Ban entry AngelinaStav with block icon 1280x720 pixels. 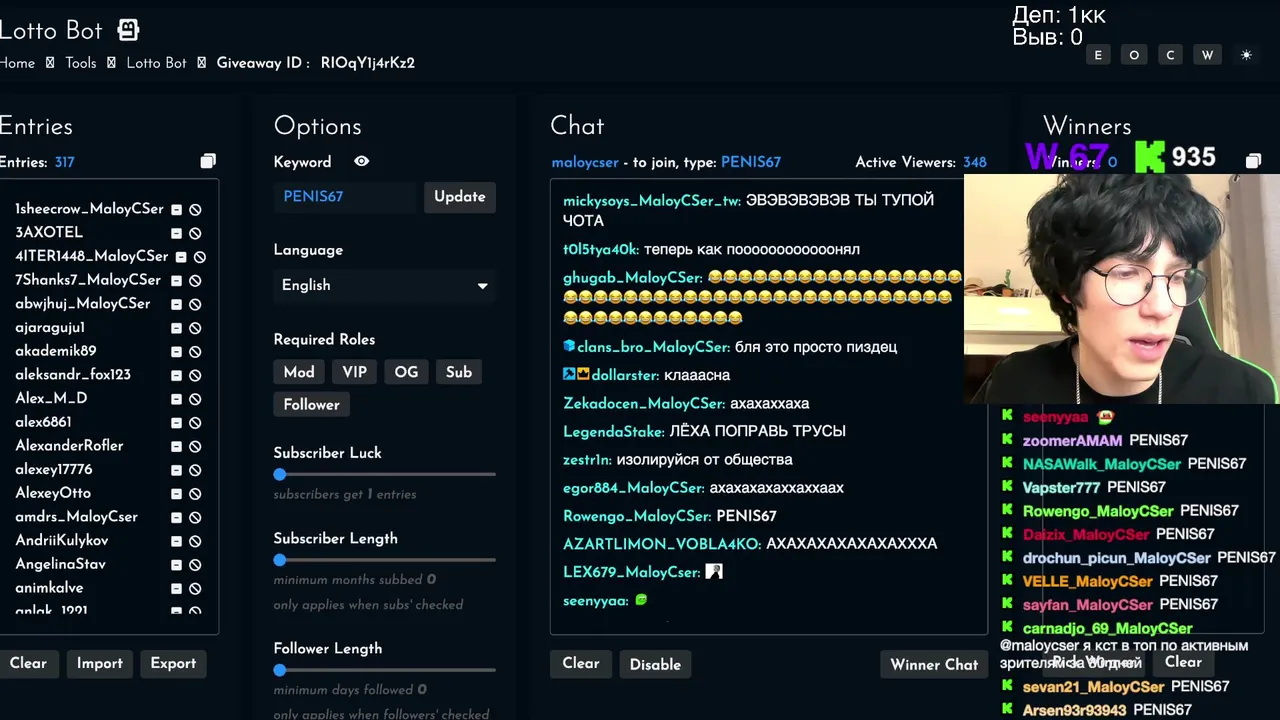point(195,565)
